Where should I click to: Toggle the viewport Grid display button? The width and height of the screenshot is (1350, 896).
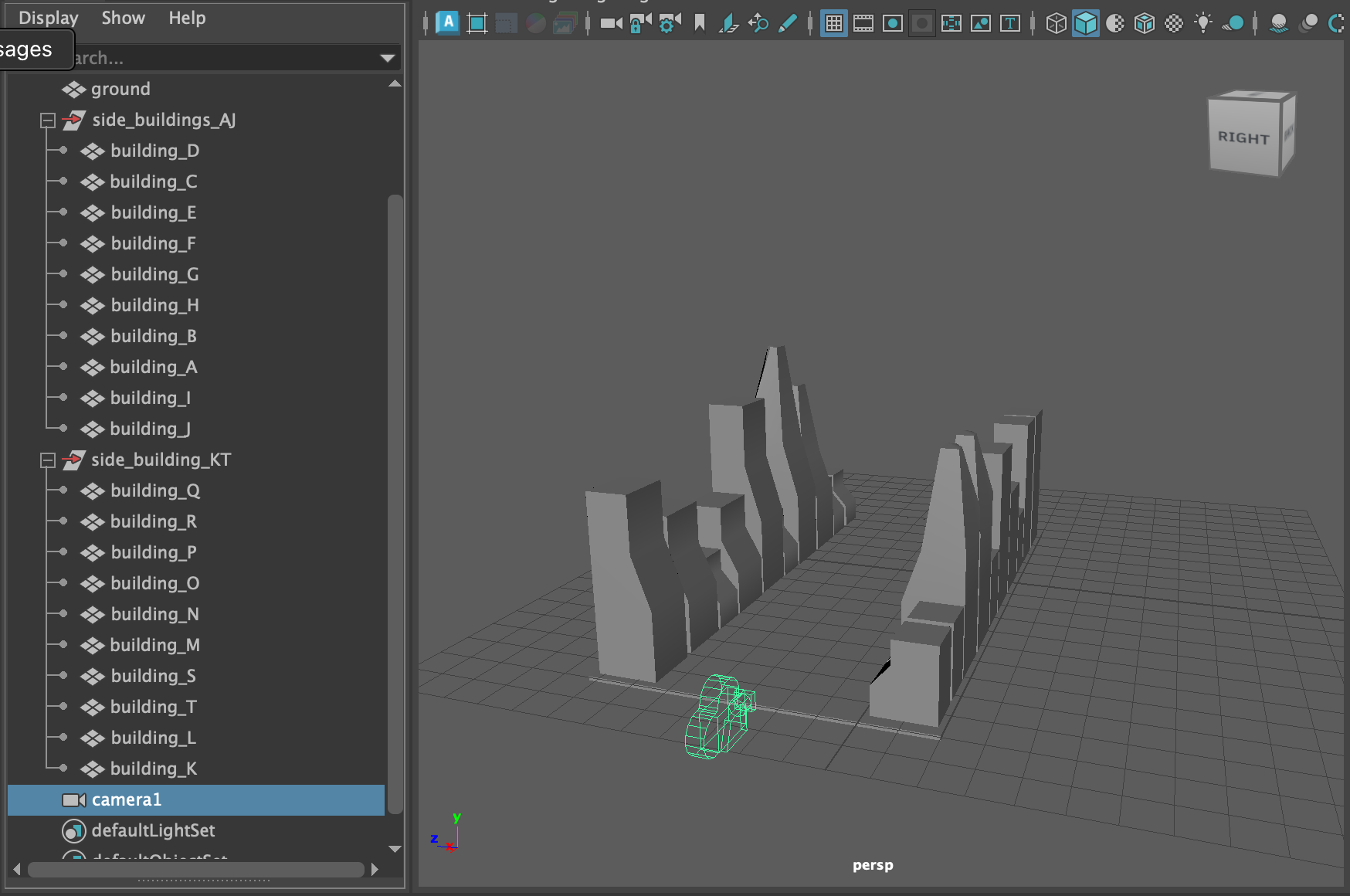[834, 23]
